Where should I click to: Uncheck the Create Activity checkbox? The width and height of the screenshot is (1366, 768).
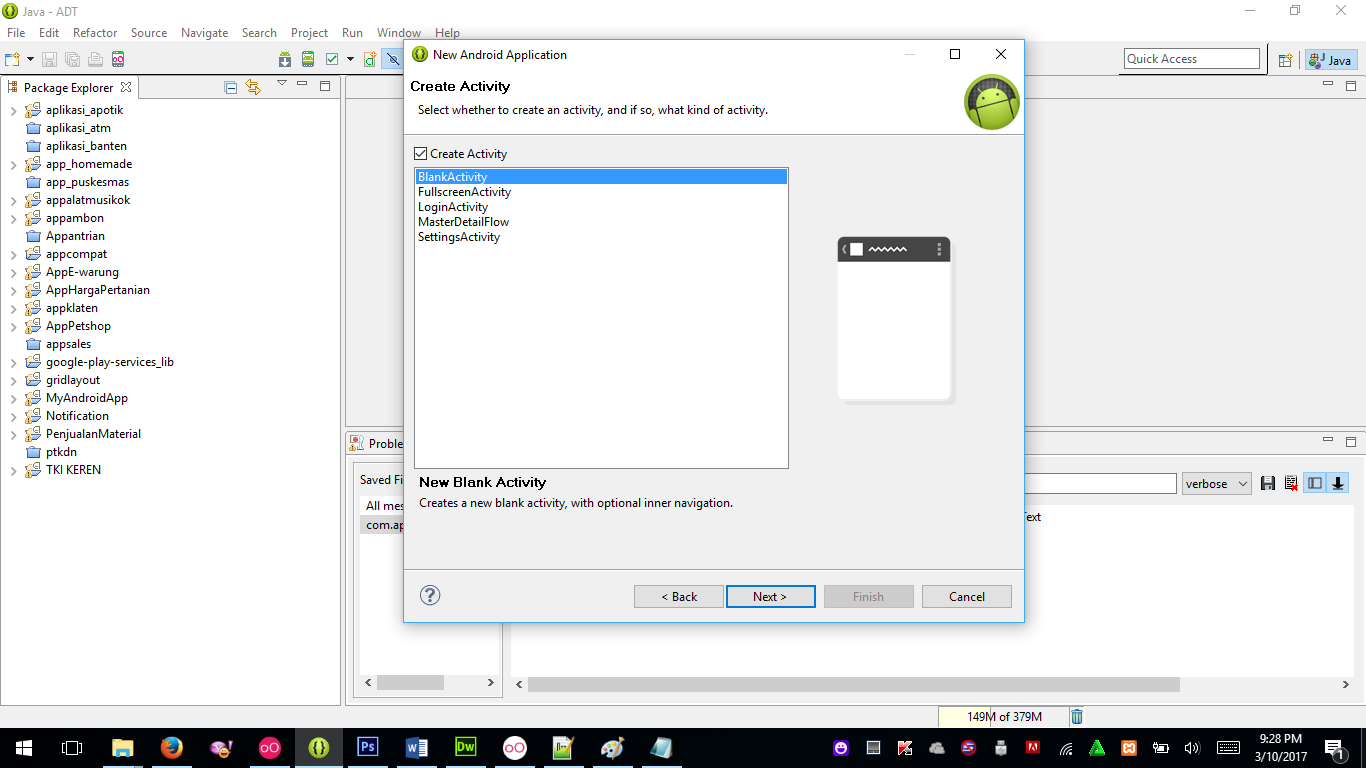click(421, 154)
